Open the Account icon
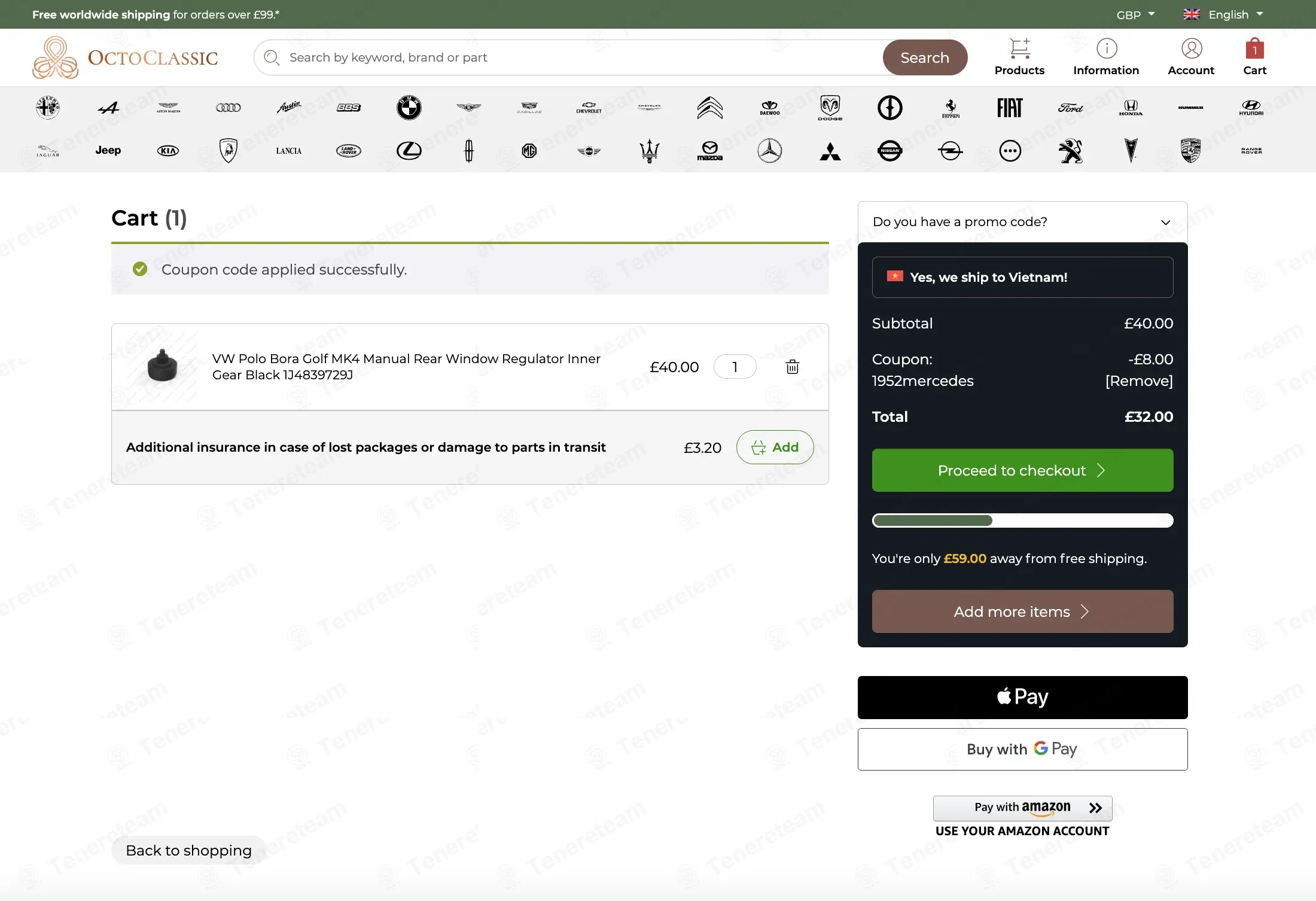Viewport: 1316px width, 901px height. coord(1191,57)
